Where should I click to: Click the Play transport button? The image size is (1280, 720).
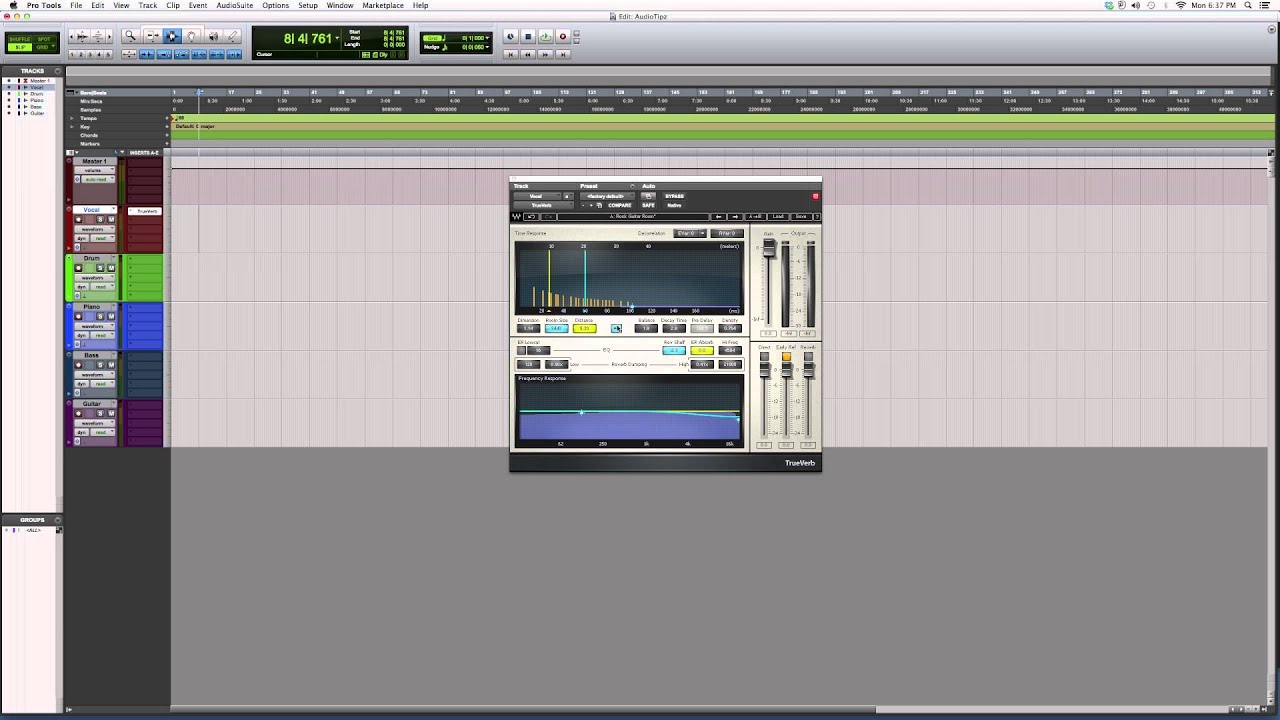tap(545, 37)
